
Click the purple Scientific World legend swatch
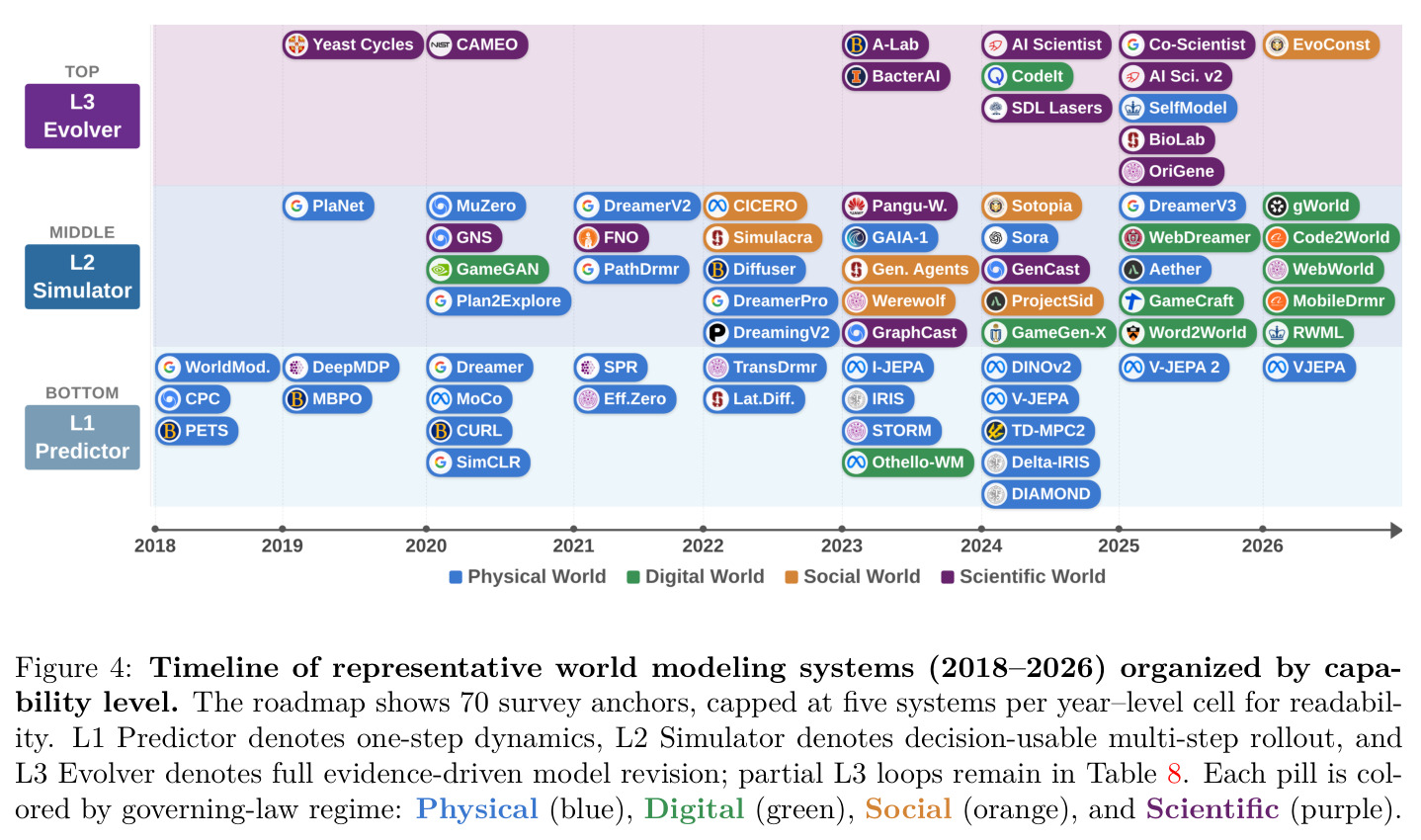click(948, 577)
